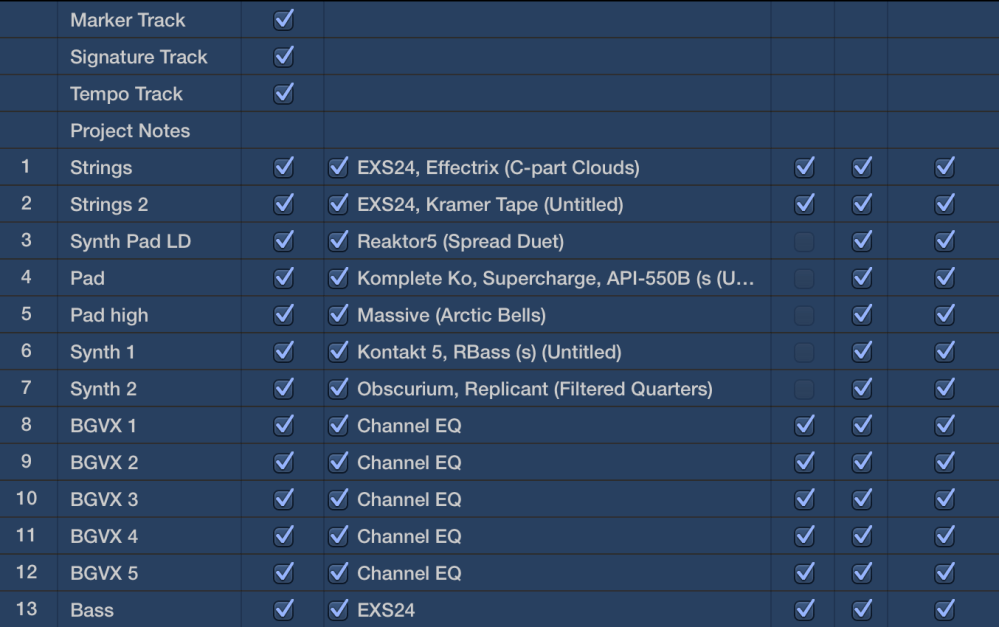Uncheck the Kontakt 5, RBass checkbox

click(x=339, y=352)
